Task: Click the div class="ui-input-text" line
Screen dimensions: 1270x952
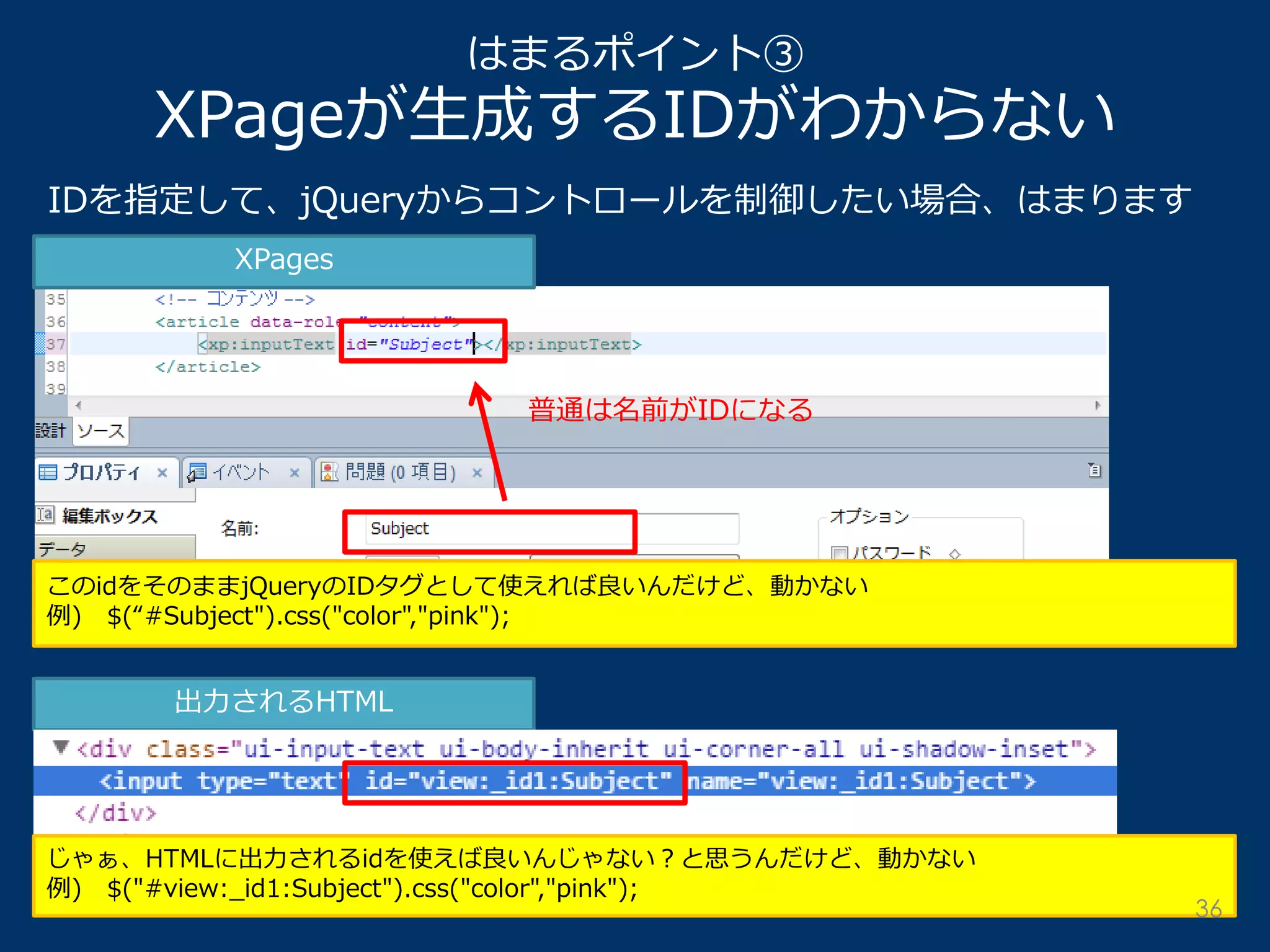Action: (587, 749)
